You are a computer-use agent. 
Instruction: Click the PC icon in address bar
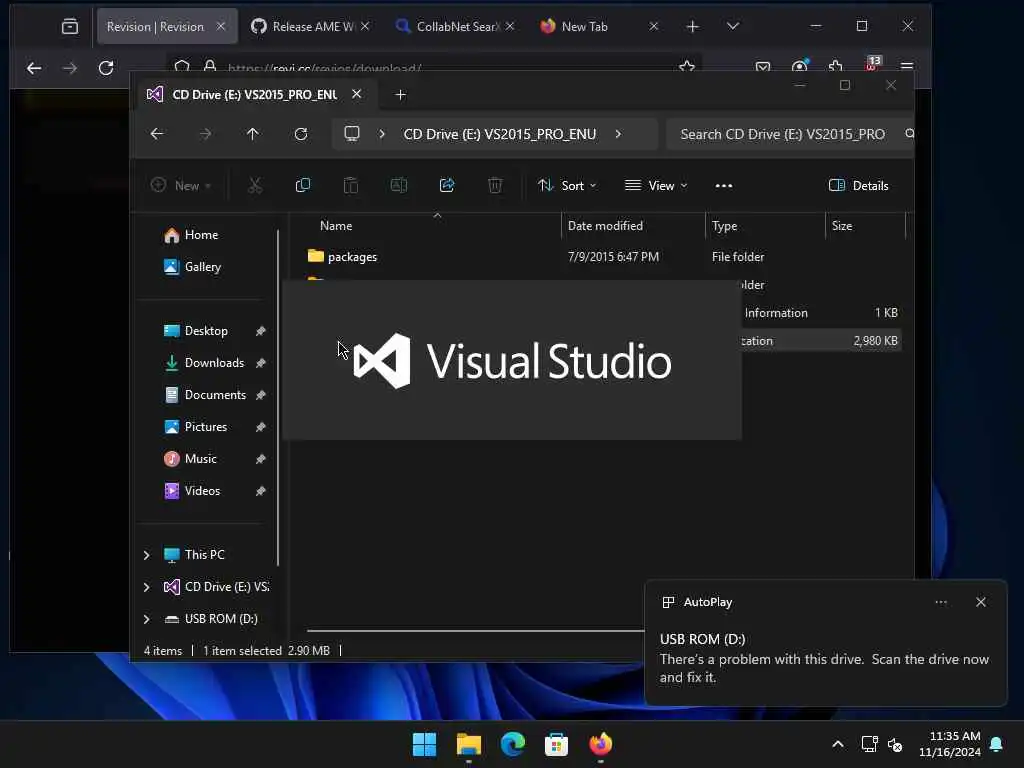tap(352, 134)
